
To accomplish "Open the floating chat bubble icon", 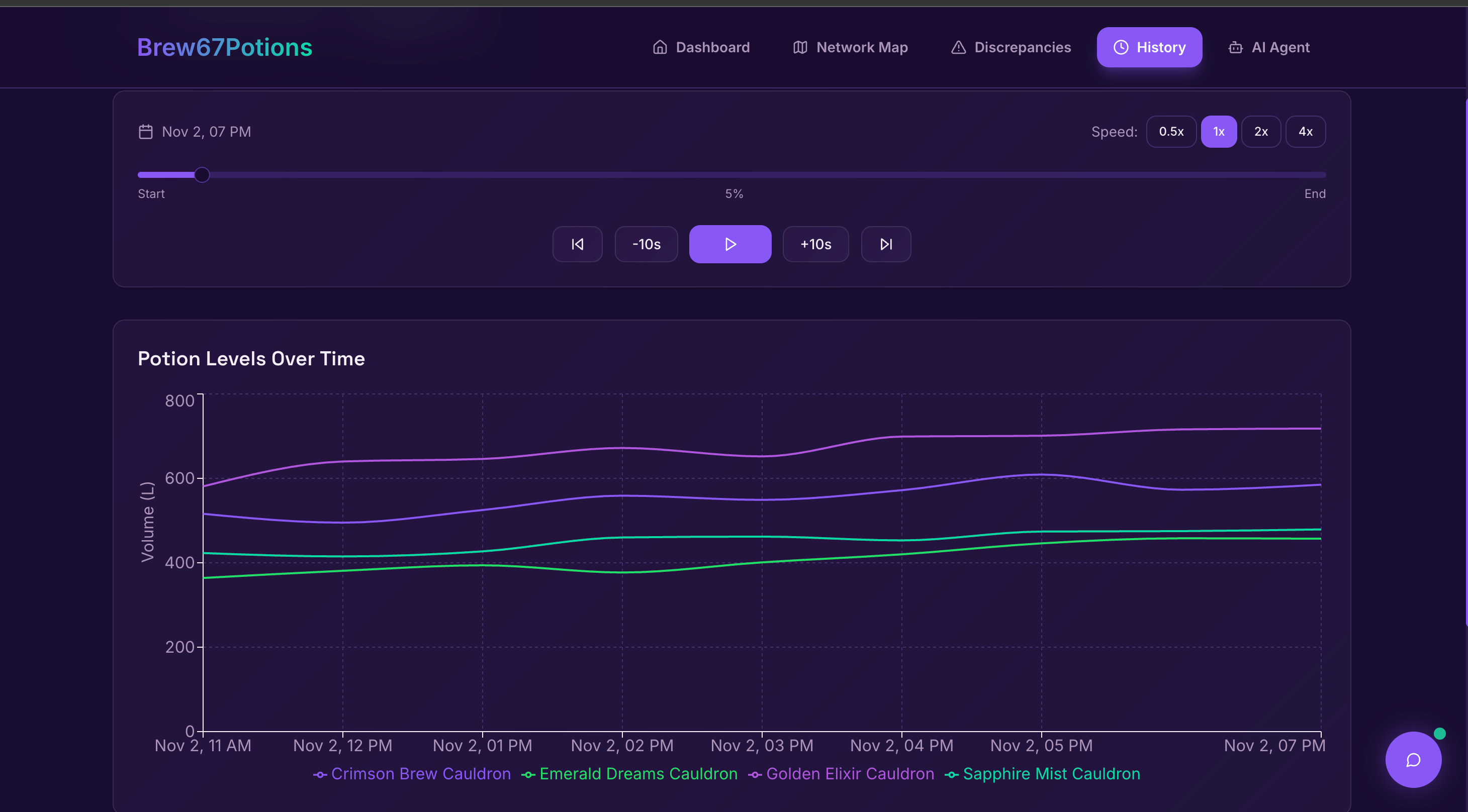I will point(1412,760).
